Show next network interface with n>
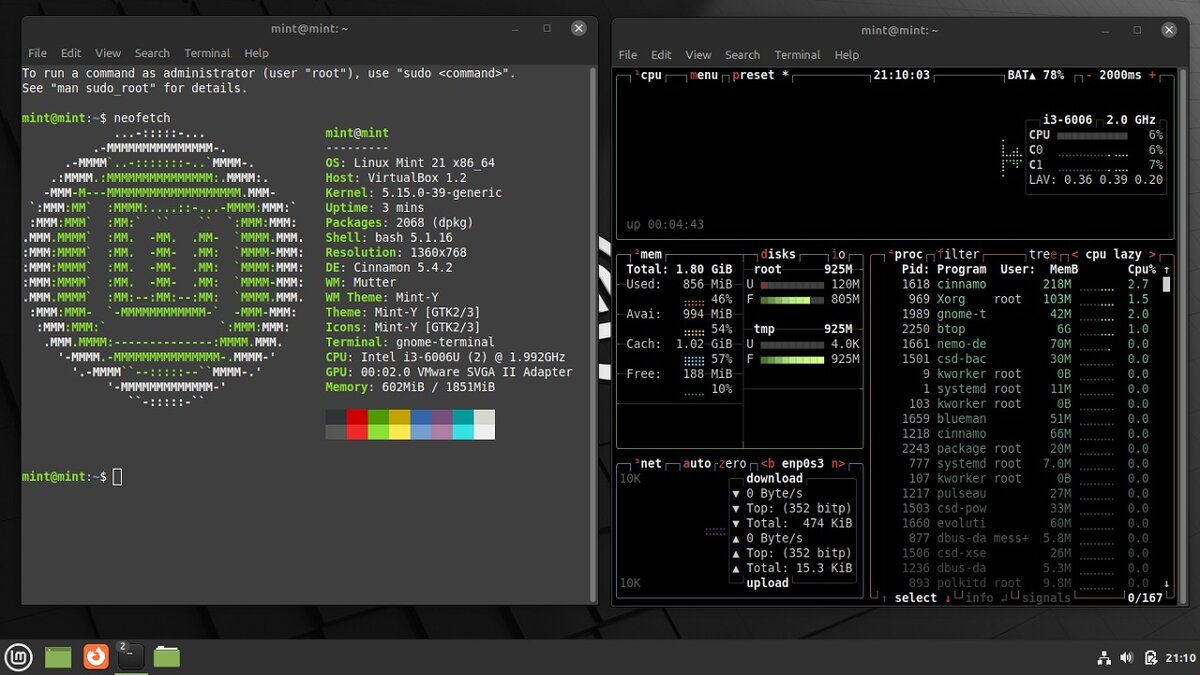This screenshot has height=675, width=1200. pos(838,464)
